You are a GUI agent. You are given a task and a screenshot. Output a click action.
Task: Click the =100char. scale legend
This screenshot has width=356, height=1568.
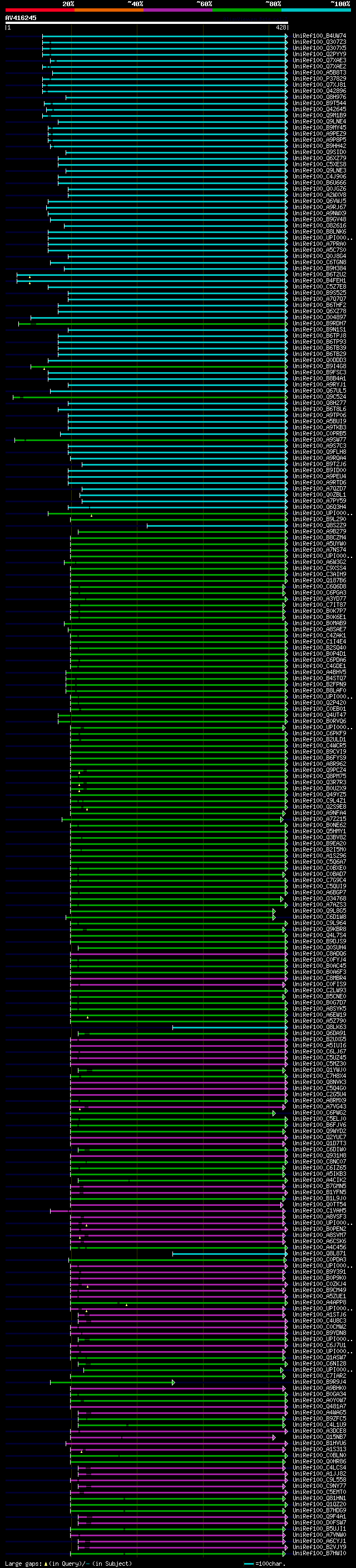(x=265, y=1563)
